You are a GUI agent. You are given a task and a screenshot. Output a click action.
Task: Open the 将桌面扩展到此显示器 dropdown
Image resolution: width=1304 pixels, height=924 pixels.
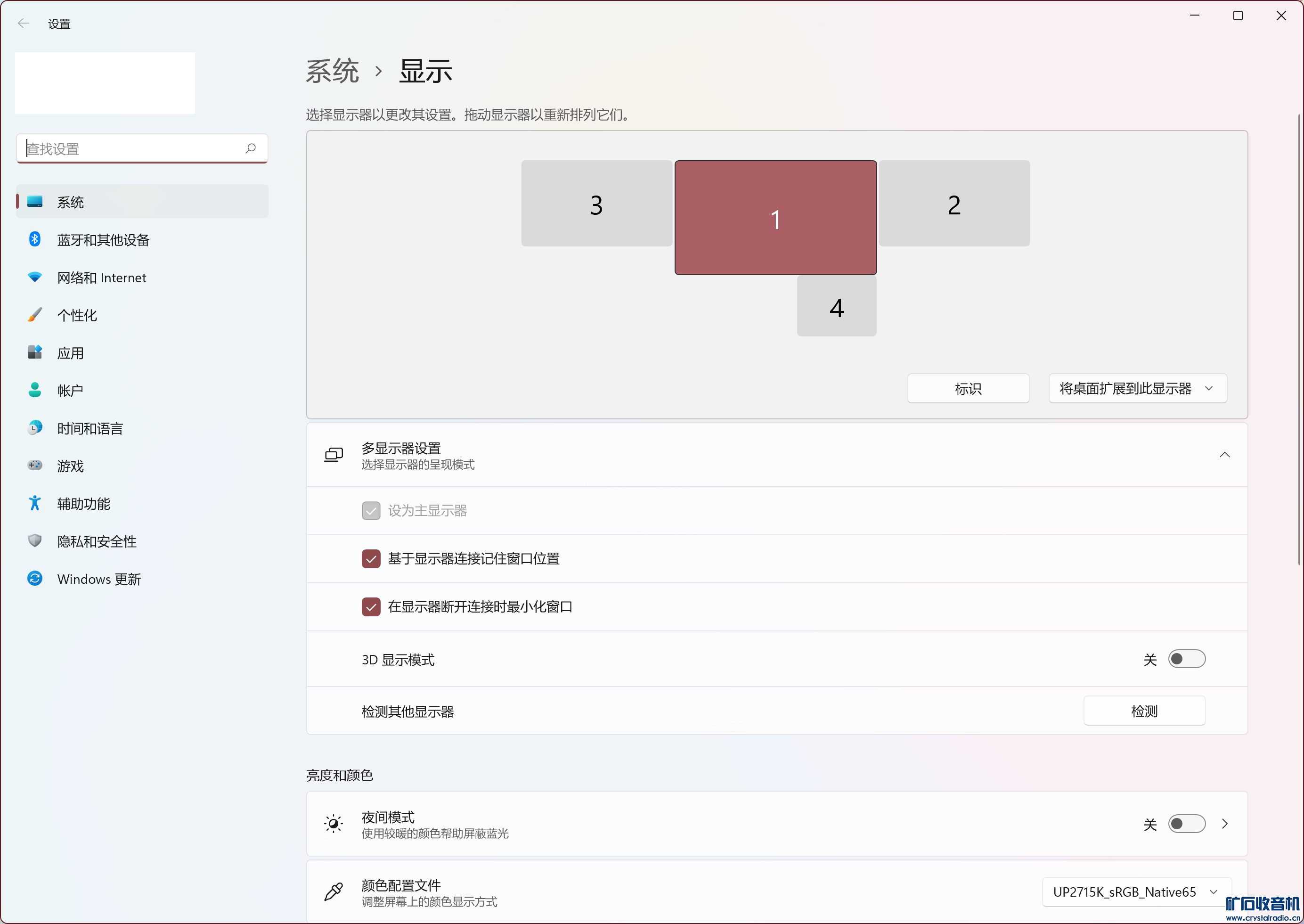1137,389
